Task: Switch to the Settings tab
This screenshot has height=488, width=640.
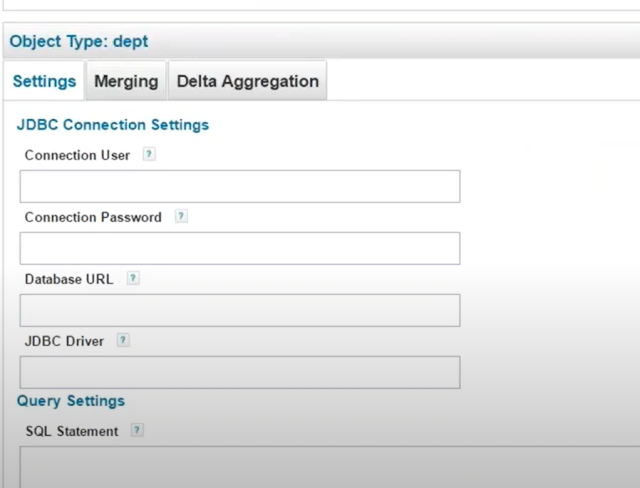Action: click(x=44, y=81)
